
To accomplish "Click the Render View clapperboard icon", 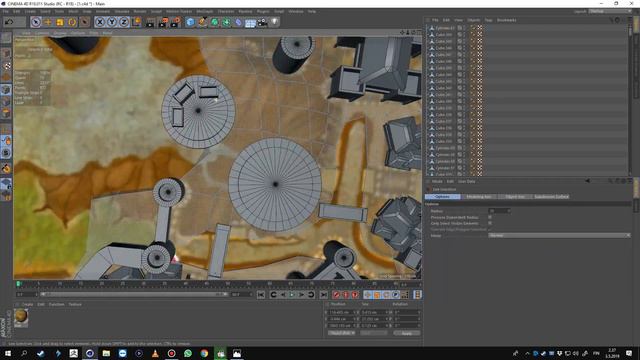I will coord(150,22).
